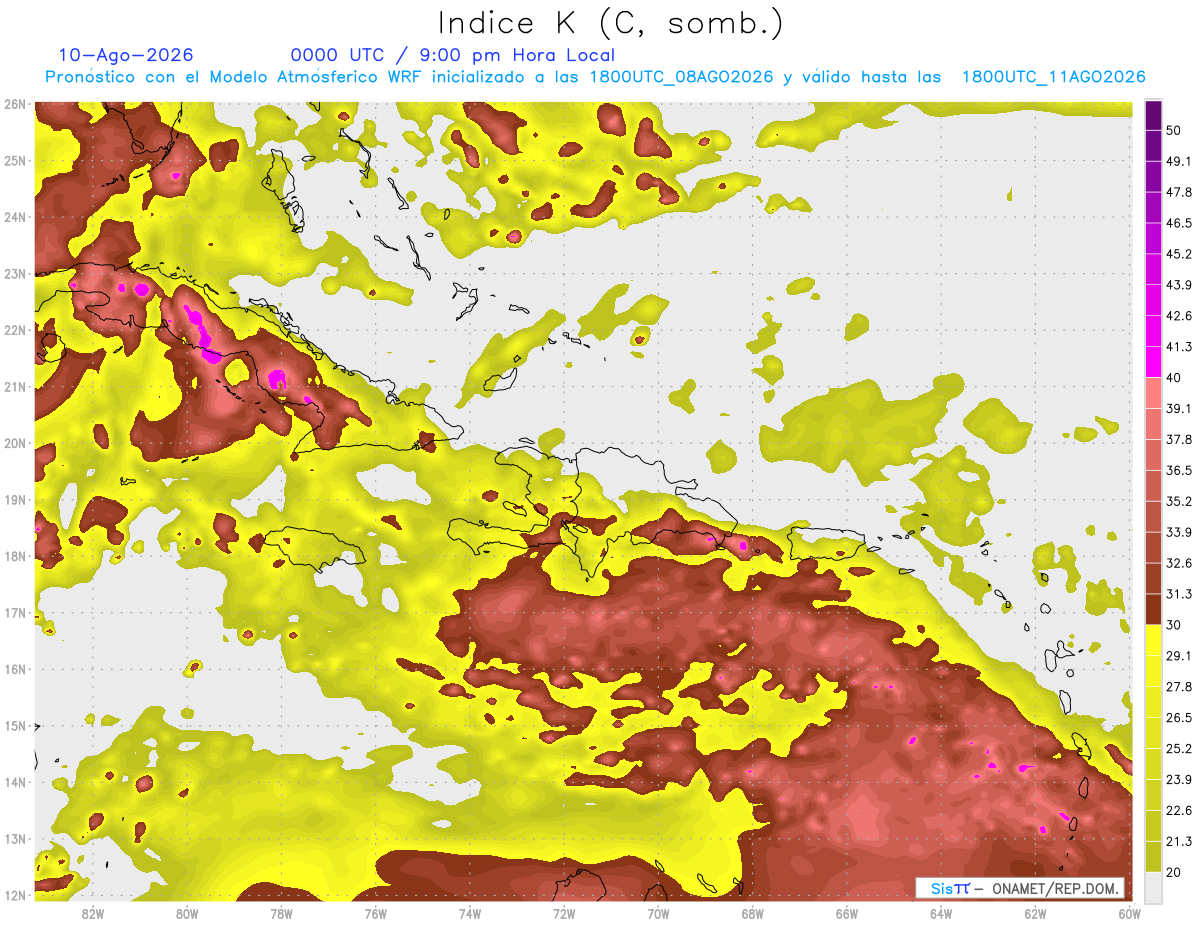Click the "49.1" color scale label
The image size is (1200, 927).
click(1178, 161)
